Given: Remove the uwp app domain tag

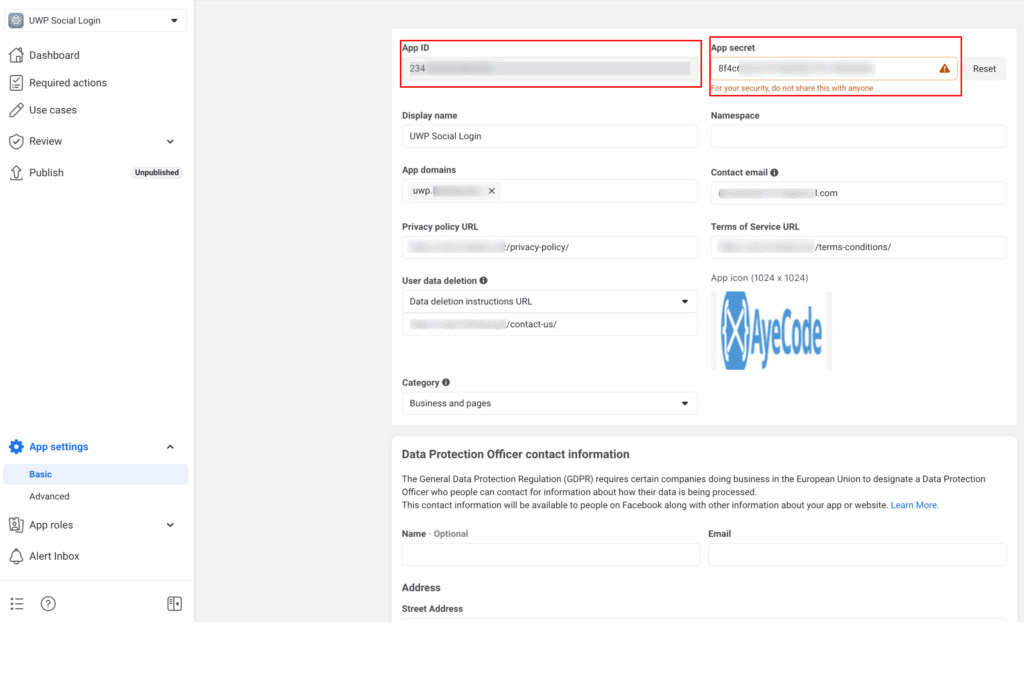Looking at the screenshot, I should point(491,191).
